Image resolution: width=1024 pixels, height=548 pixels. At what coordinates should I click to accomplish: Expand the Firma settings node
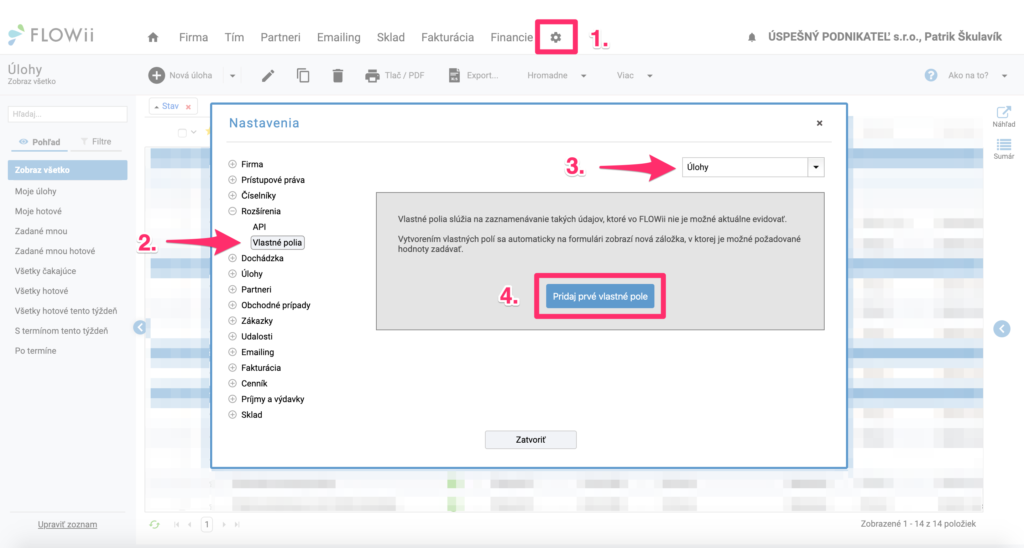[232, 164]
